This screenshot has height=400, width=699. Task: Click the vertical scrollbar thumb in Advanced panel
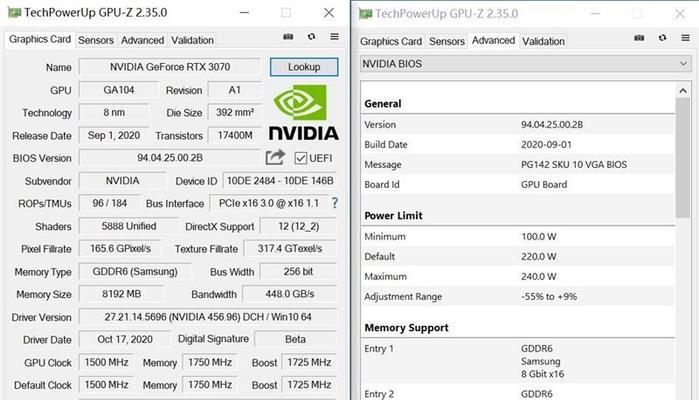[683, 158]
